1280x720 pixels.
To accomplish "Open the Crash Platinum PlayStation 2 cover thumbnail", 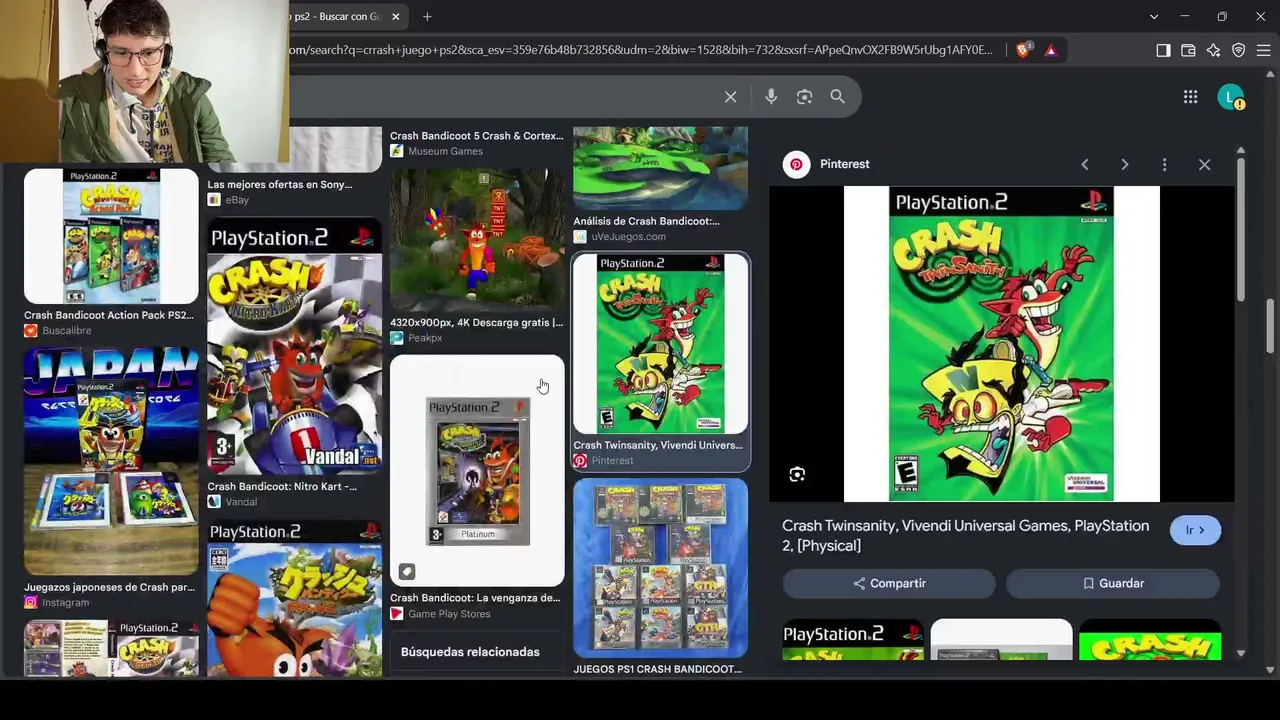I will (477, 470).
